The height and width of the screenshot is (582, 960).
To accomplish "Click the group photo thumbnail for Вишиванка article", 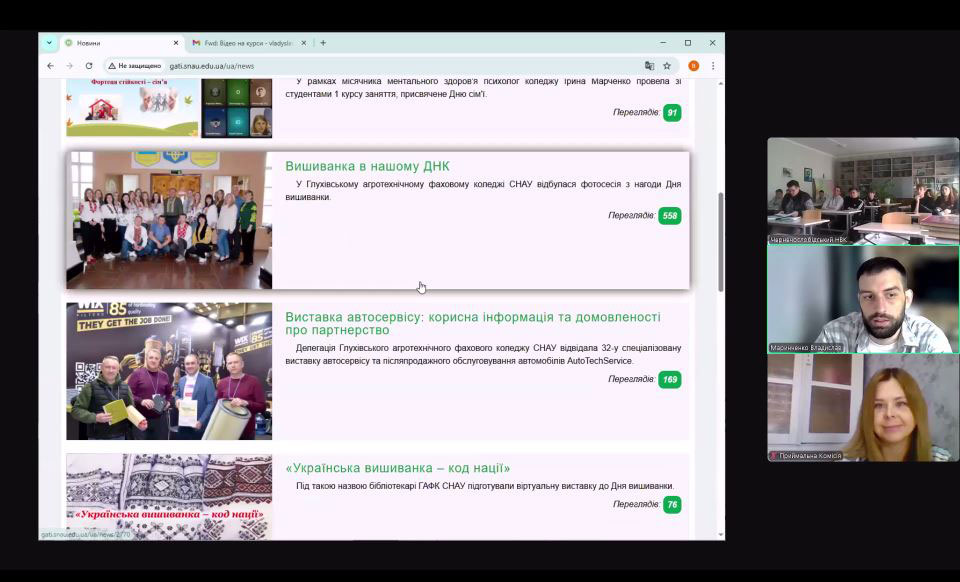I will [x=169, y=220].
